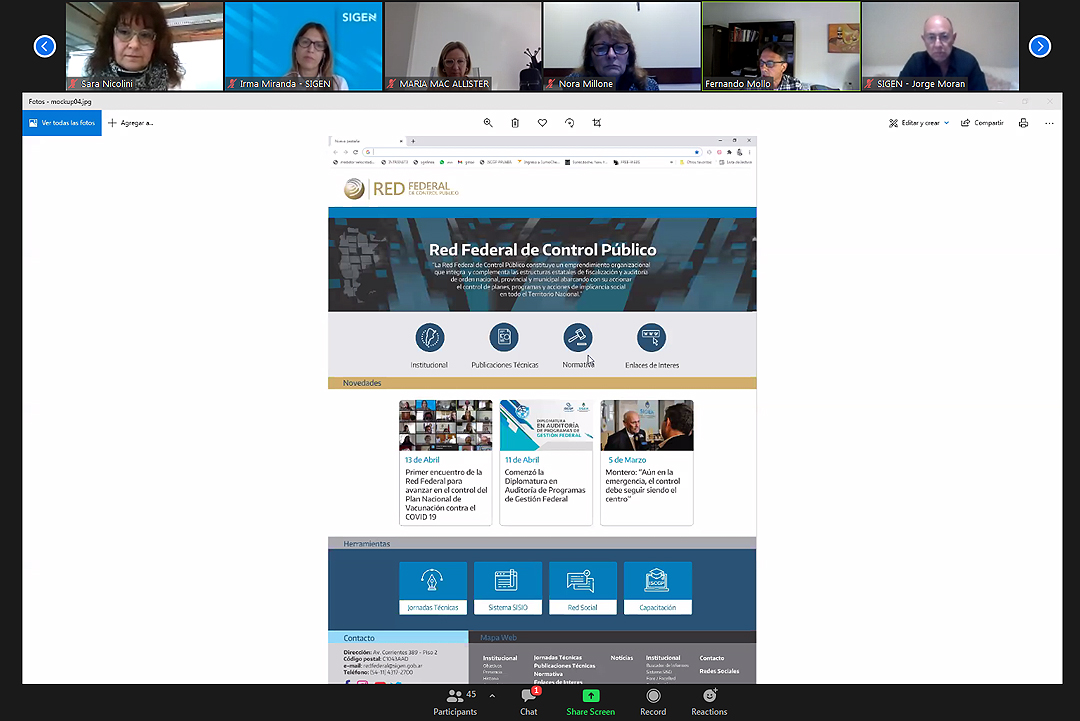Select Nora Millone's video thumbnail
Viewport: 1080px width, 721px height.
pos(622,46)
